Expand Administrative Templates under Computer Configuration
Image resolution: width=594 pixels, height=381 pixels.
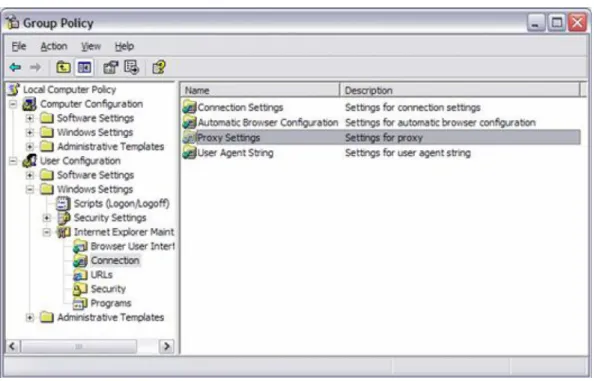30,147
